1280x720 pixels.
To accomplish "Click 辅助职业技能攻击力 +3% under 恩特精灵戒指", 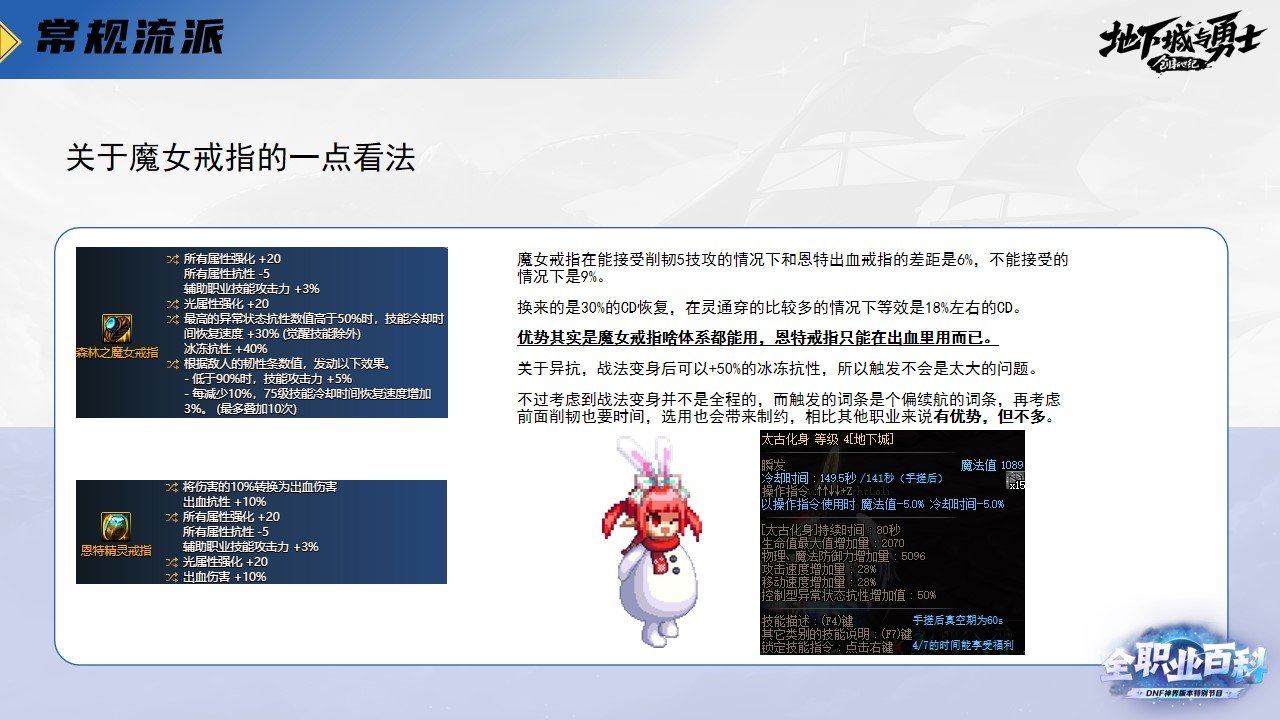I will tap(252, 547).
